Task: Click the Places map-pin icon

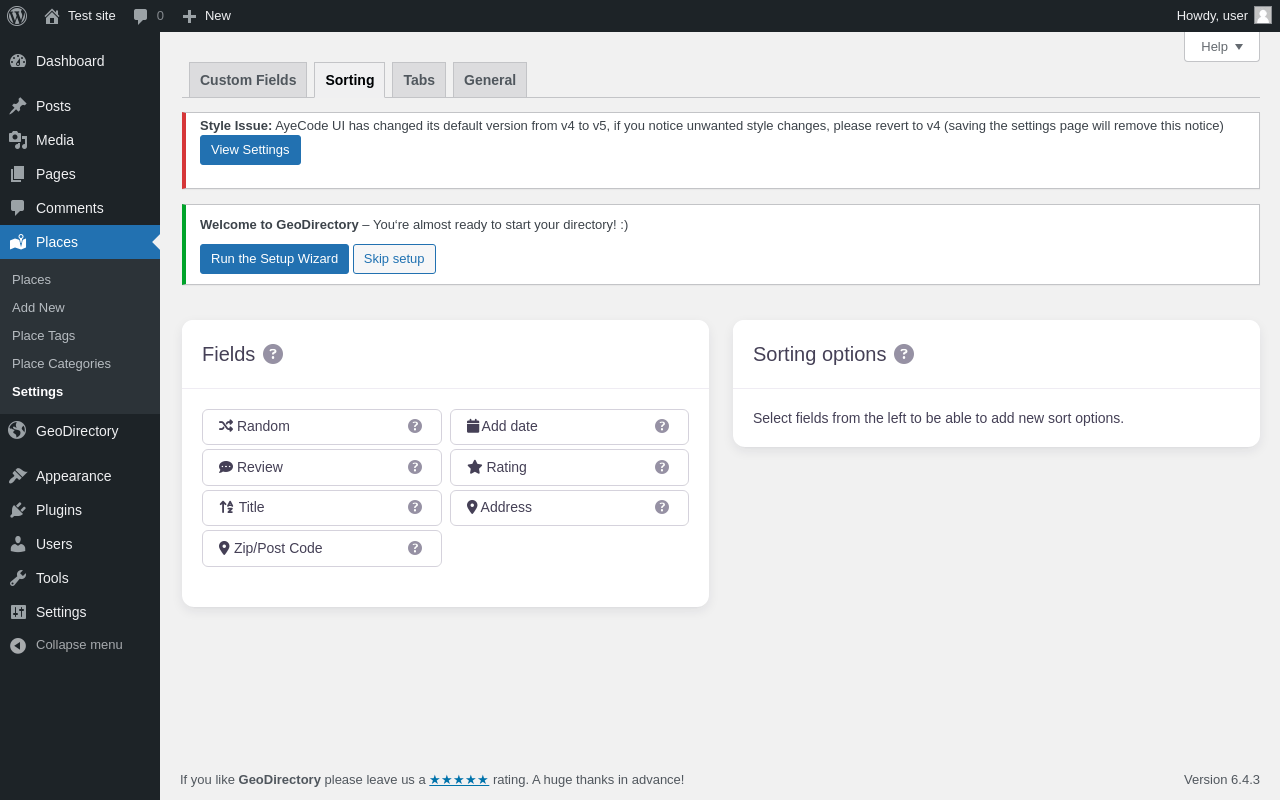Action: (x=18, y=242)
